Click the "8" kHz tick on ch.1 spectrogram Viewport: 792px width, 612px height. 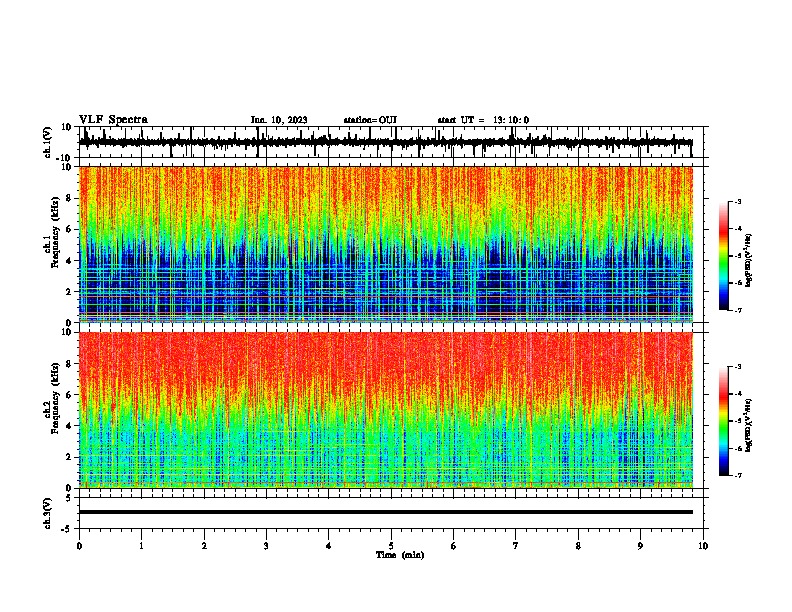click(x=69, y=198)
